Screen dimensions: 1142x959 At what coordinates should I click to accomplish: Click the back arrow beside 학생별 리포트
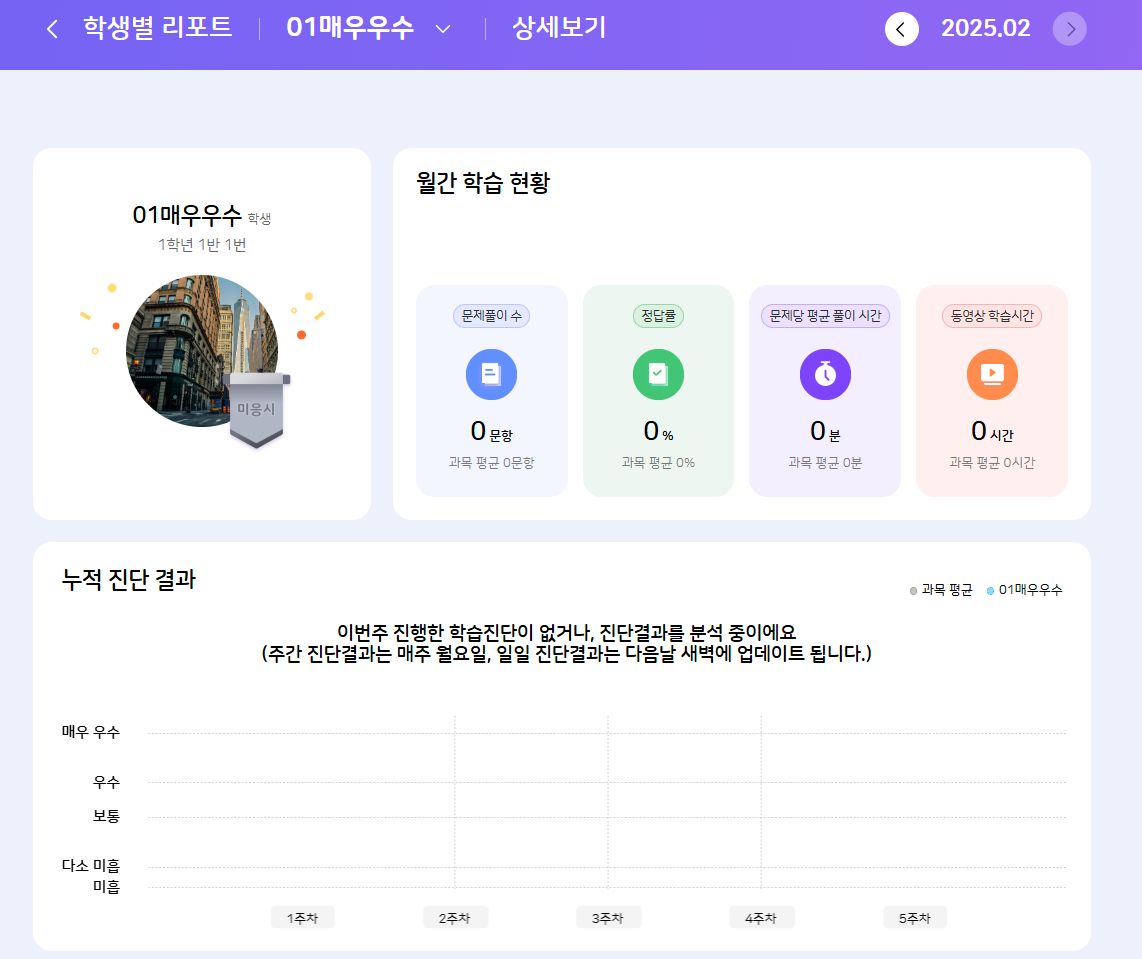pos(52,29)
